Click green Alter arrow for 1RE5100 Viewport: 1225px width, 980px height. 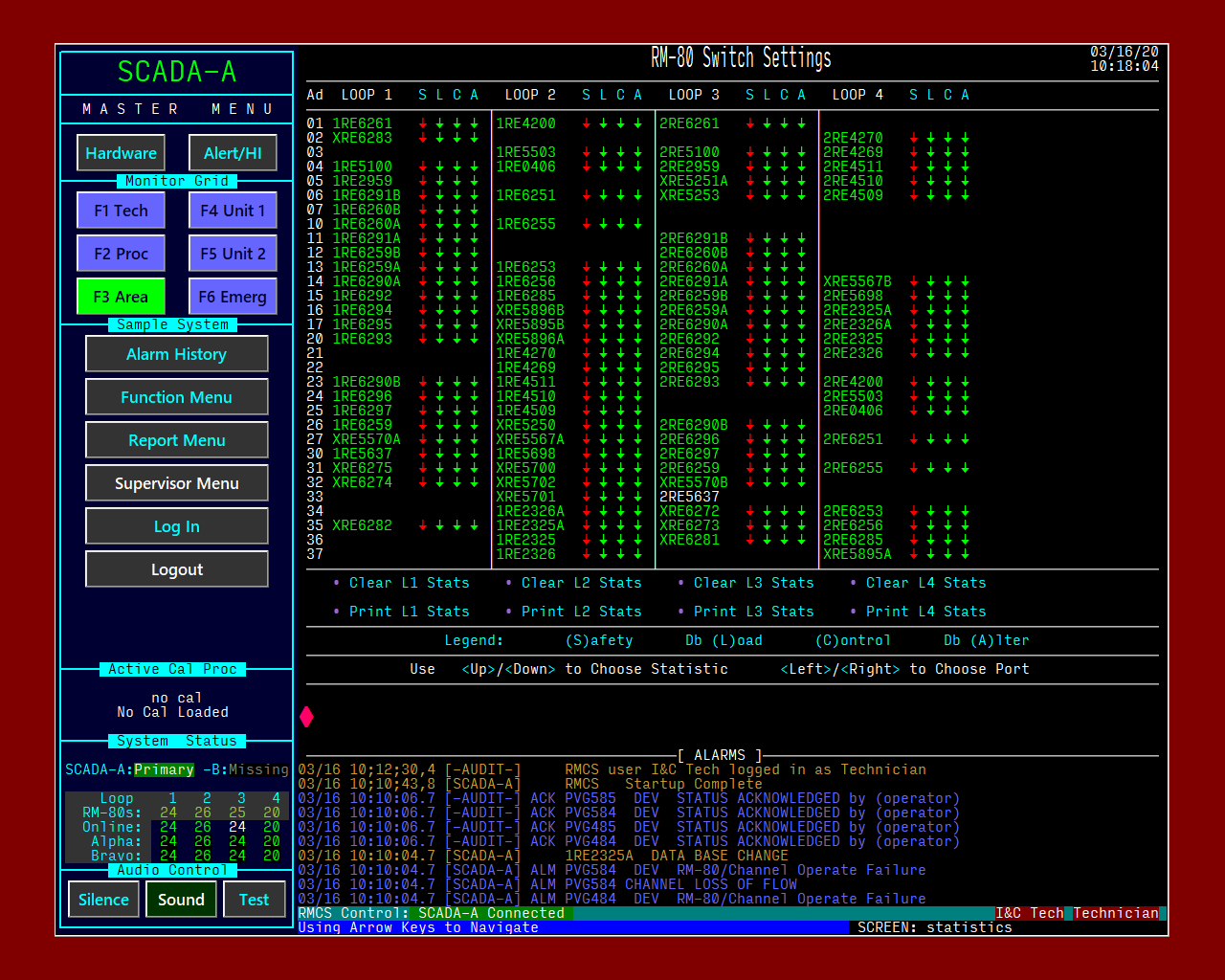click(x=475, y=167)
